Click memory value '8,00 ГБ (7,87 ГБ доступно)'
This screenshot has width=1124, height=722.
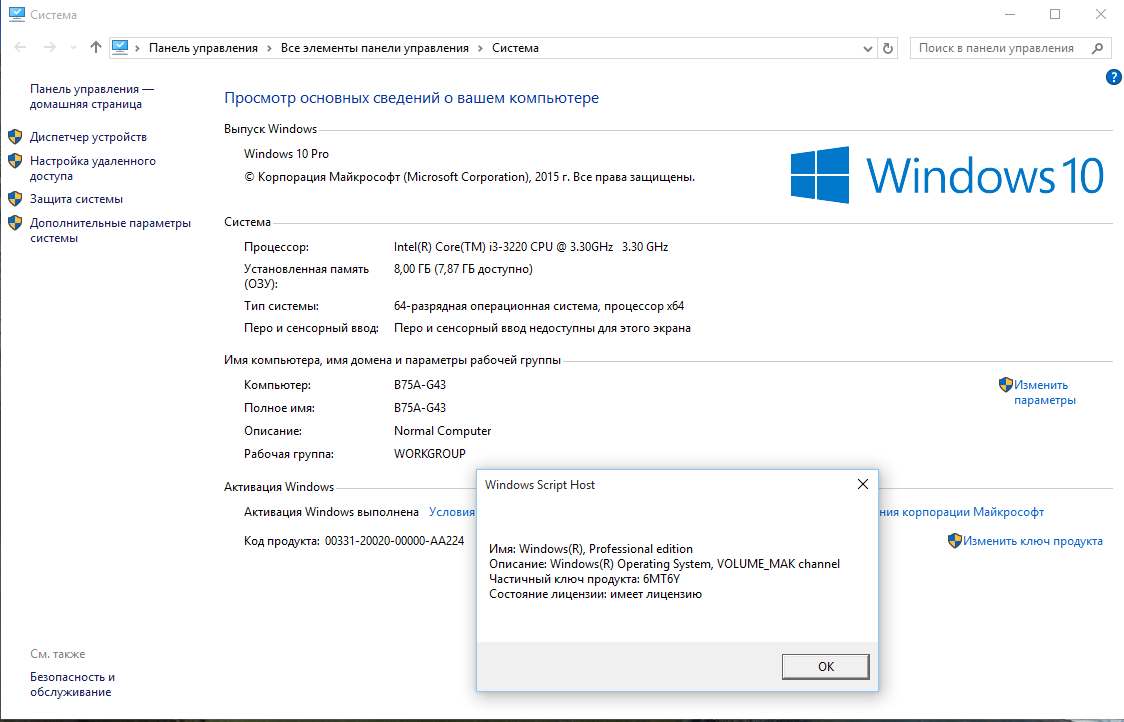pos(463,269)
